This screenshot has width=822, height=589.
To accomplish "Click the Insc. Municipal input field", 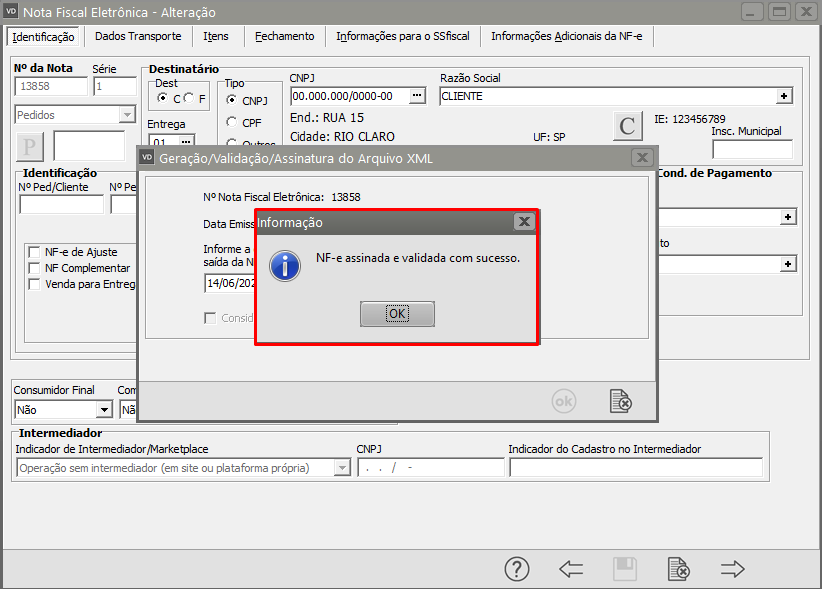I will (752, 150).
